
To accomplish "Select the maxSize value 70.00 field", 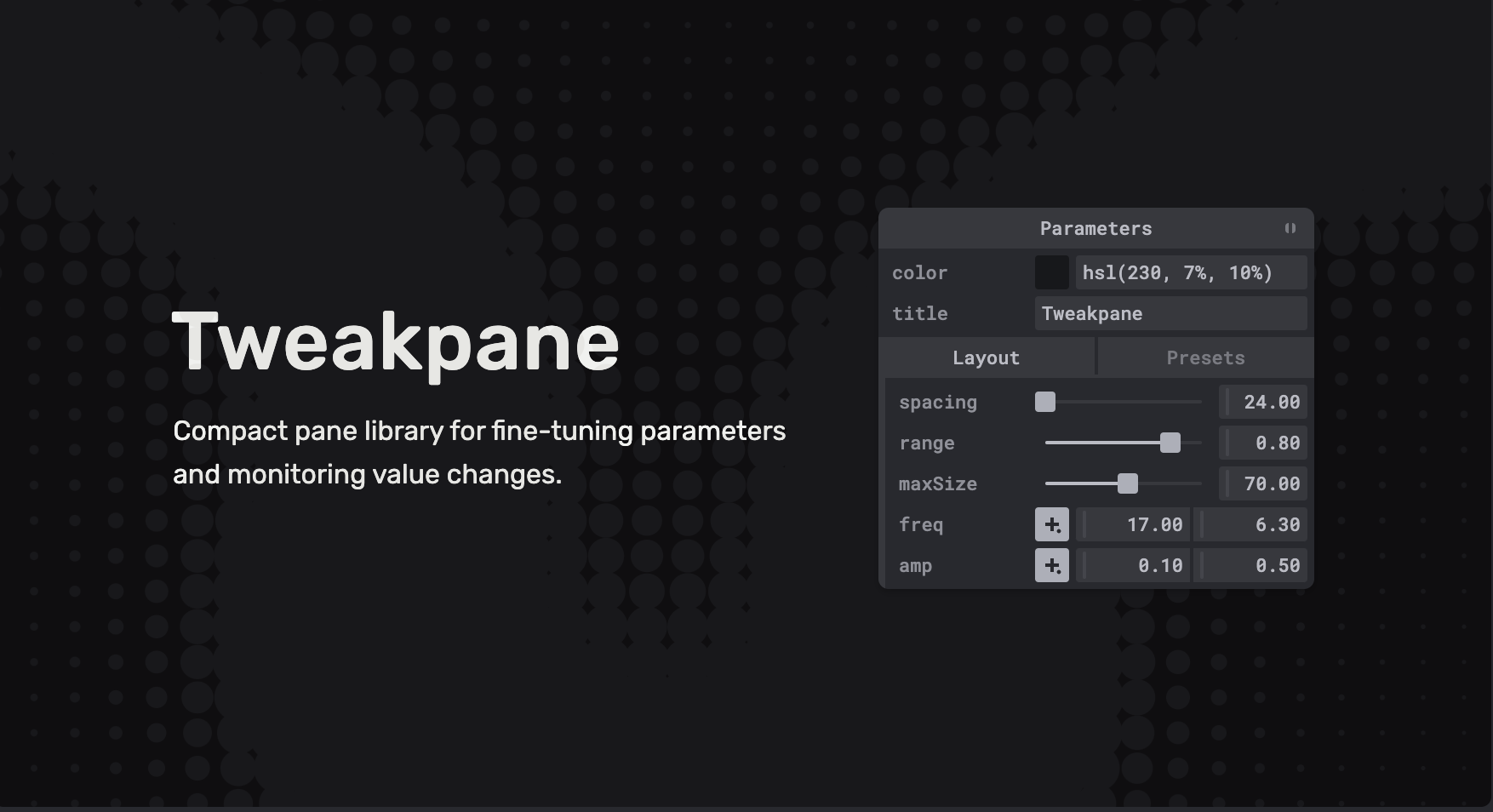I will coord(1263,483).
